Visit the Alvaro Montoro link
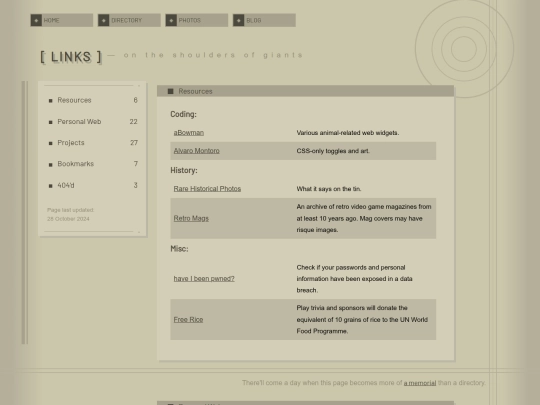The image size is (540, 405). pos(196,151)
